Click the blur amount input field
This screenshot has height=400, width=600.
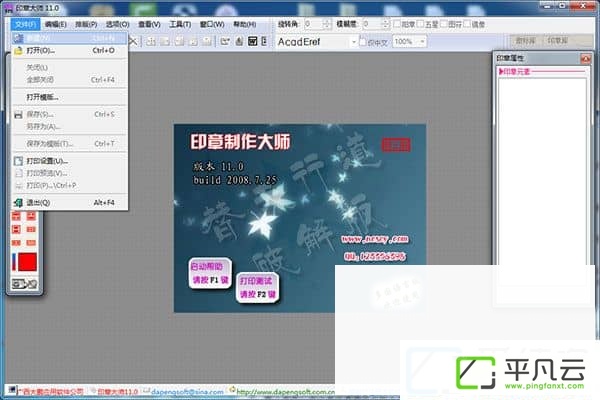(372, 24)
